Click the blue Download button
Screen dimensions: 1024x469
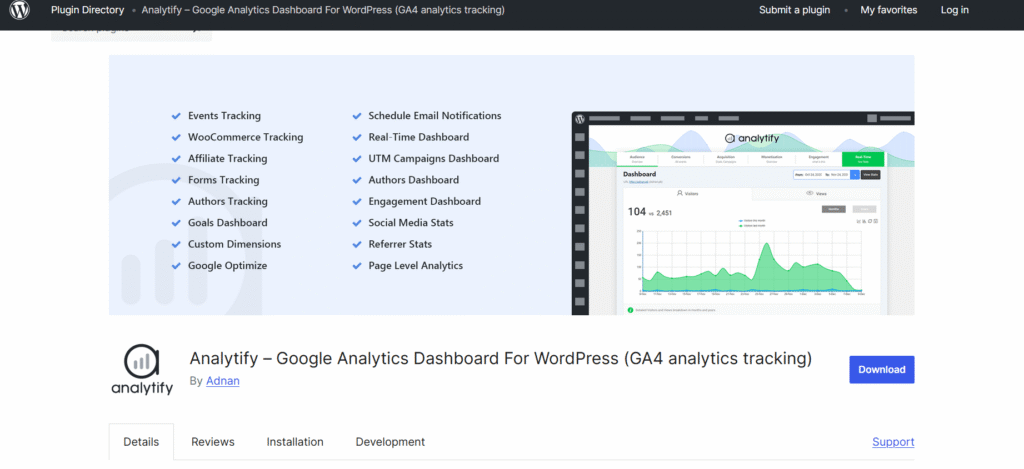tap(882, 370)
